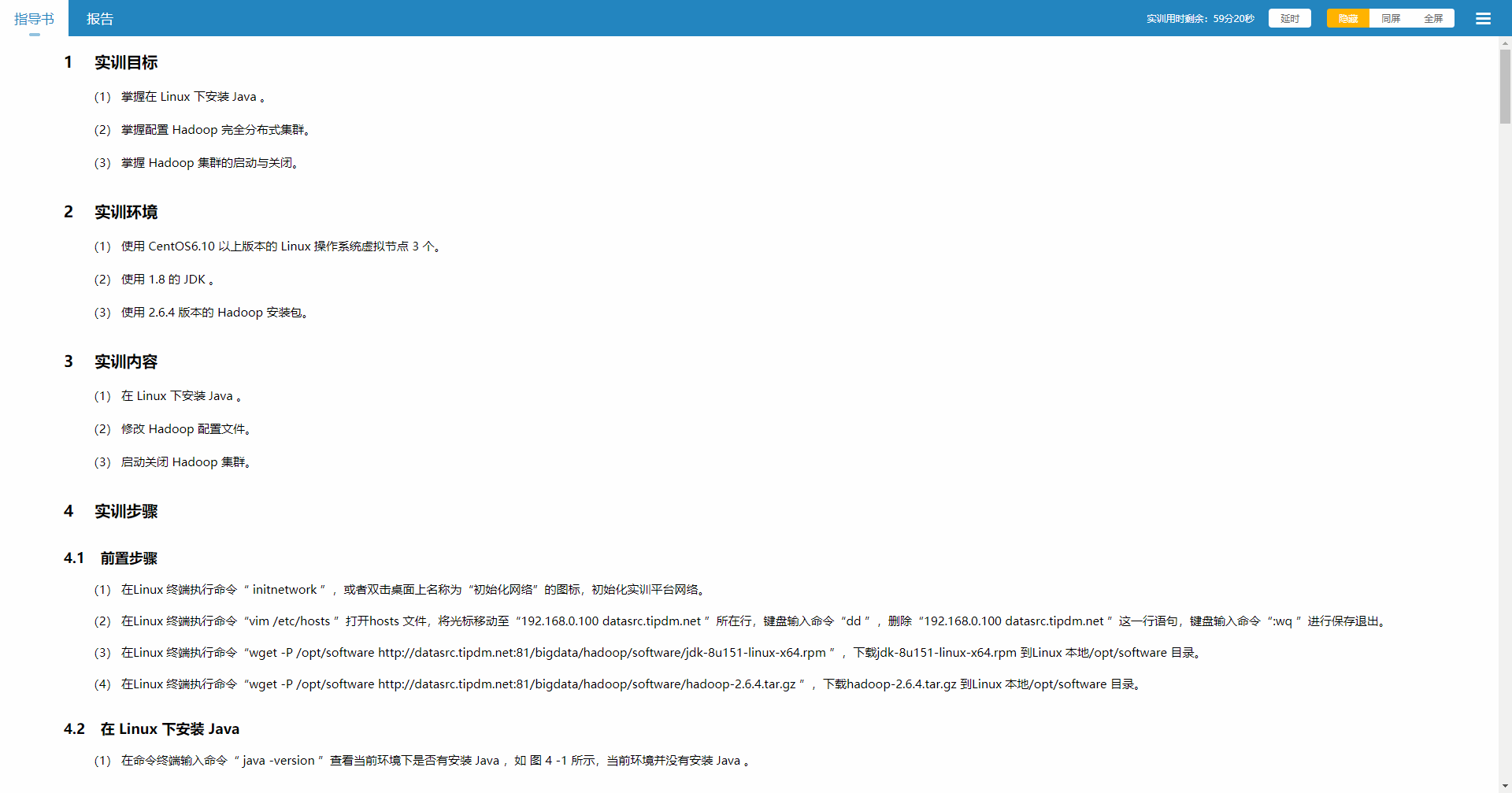
Task: Click the remaining time text 59分20秒
Action: tap(1233, 18)
